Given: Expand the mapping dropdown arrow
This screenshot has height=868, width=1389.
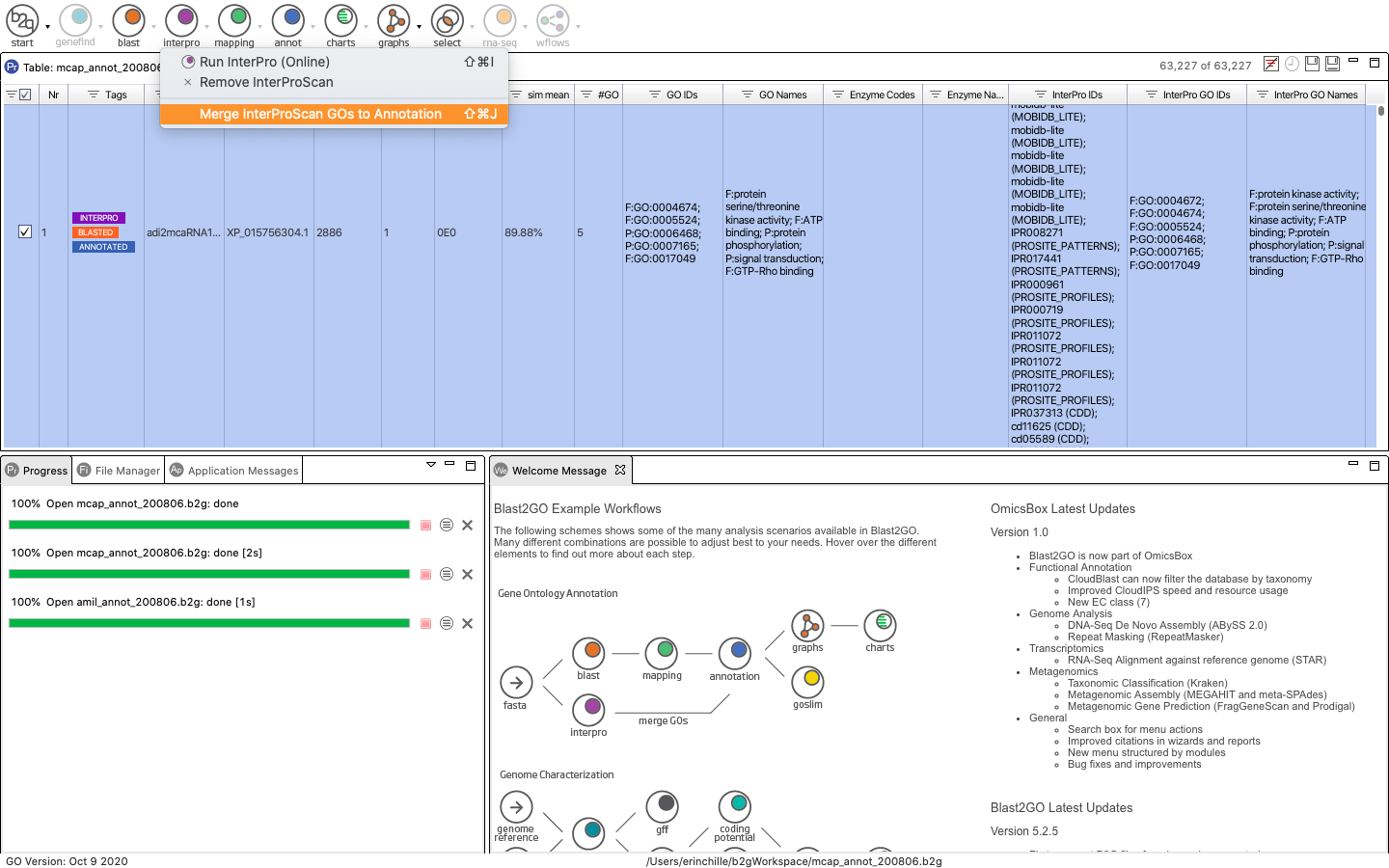Looking at the screenshot, I should pyautogui.click(x=259, y=27).
